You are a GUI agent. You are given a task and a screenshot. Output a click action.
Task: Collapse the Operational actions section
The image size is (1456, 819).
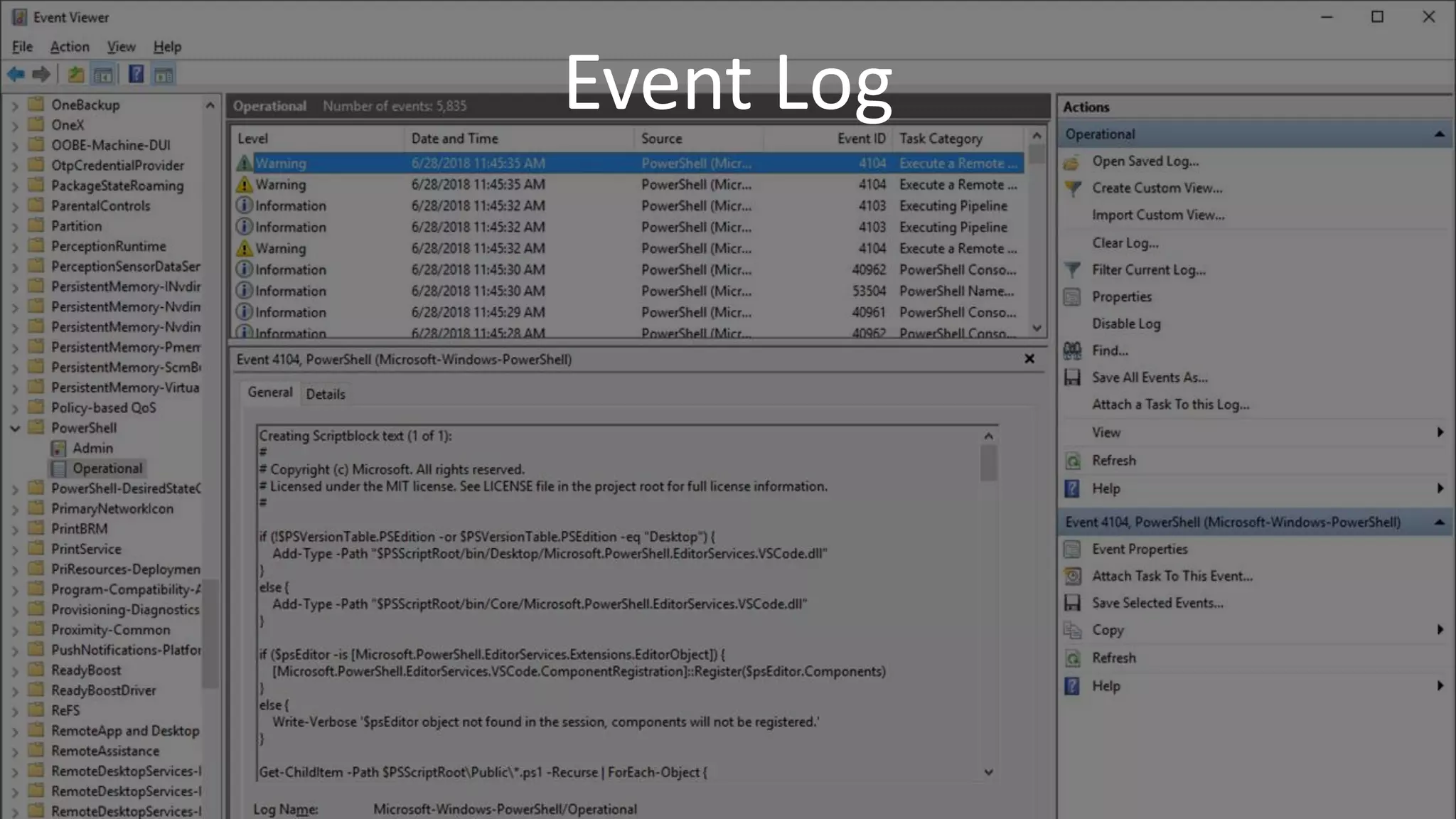(1440, 134)
